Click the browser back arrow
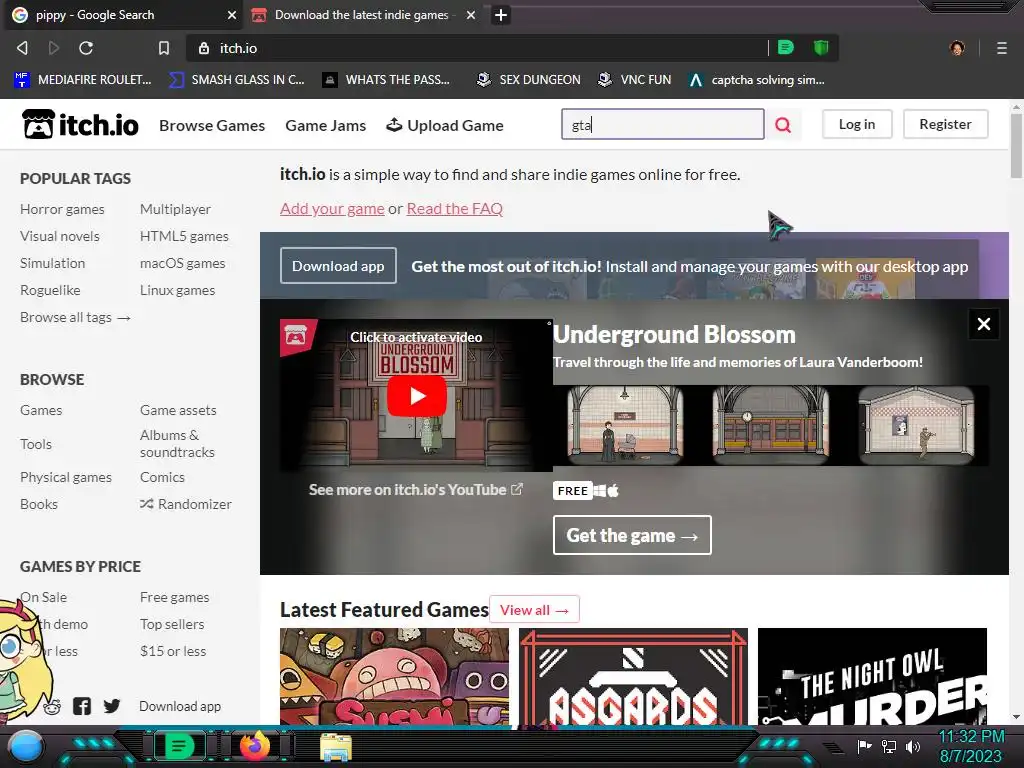This screenshot has height=768, width=1024. point(22,48)
